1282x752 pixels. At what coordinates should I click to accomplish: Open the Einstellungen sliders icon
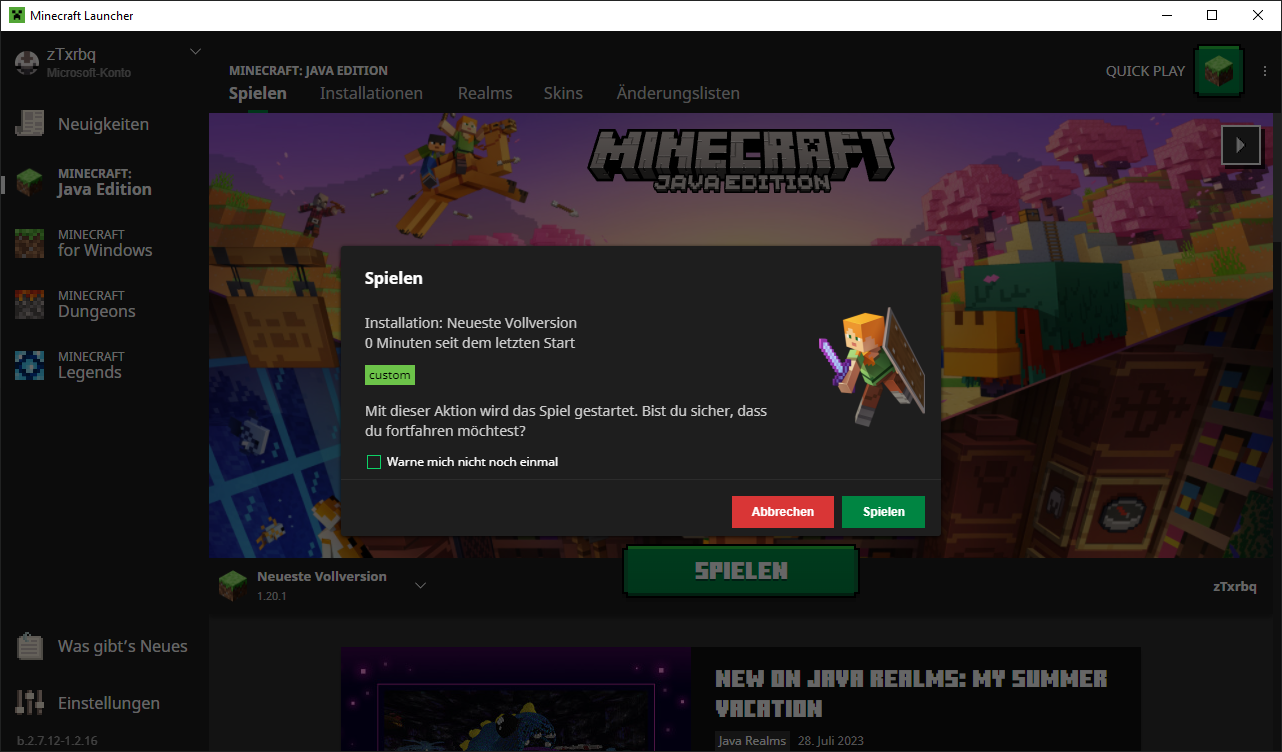click(x=30, y=703)
